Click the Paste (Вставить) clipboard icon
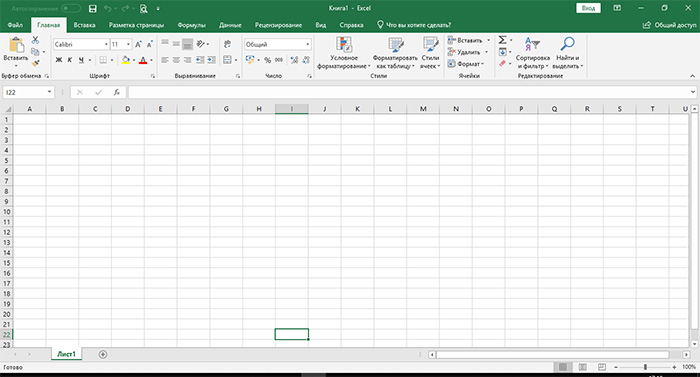Image resolution: width=700 pixels, height=377 pixels. click(x=16, y=45)
